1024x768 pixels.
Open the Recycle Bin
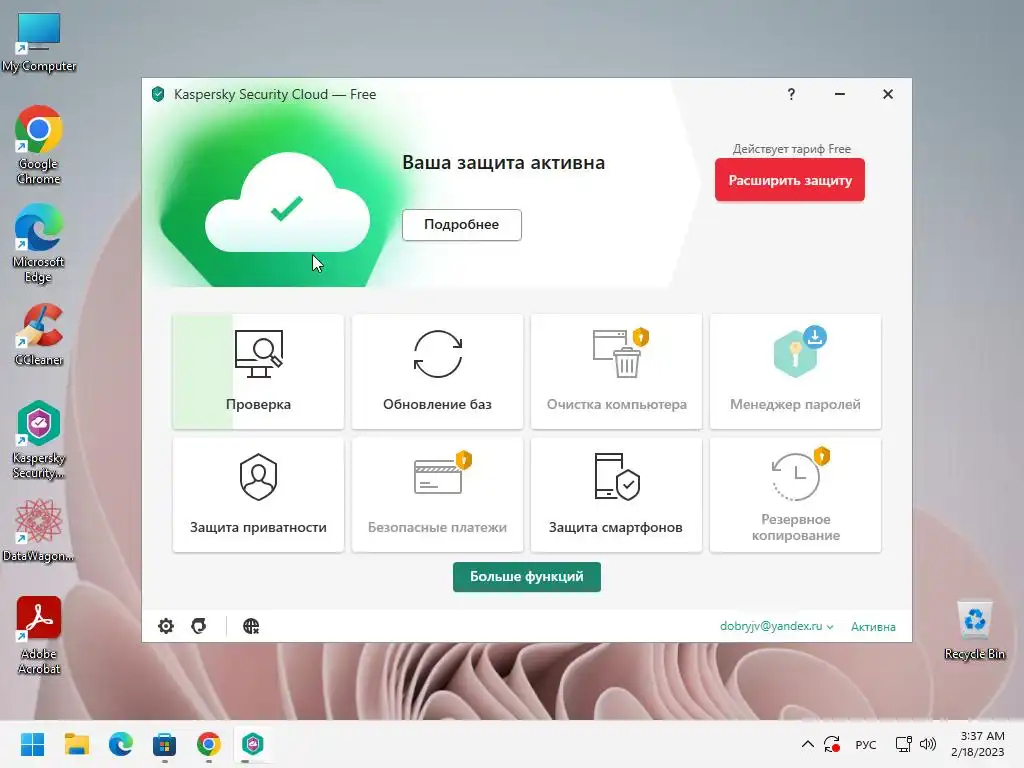[974, 630]
